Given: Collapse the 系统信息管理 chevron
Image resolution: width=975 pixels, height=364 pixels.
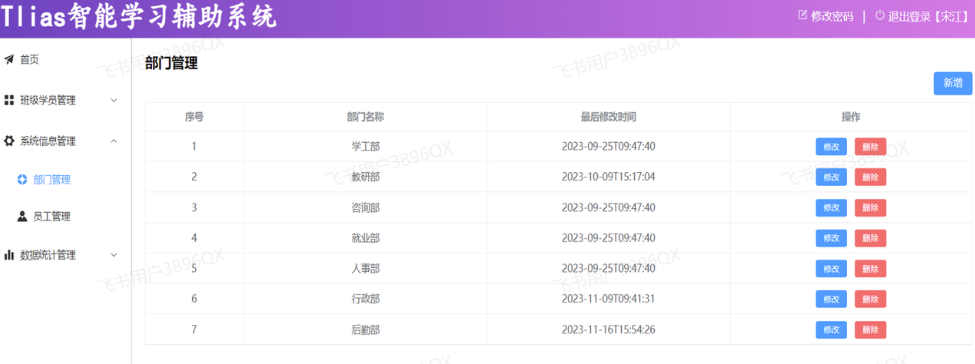Looking at the screenshot, I should [114, 141].
